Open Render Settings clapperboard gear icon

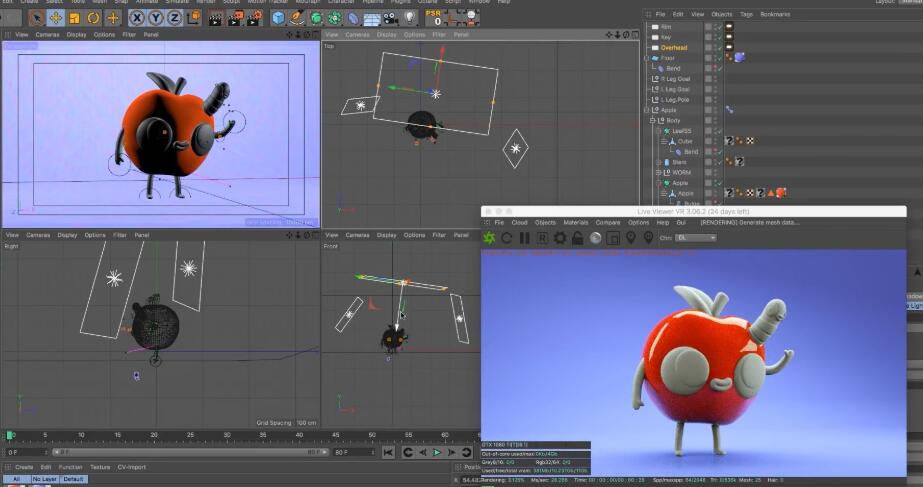pos(254,18)
